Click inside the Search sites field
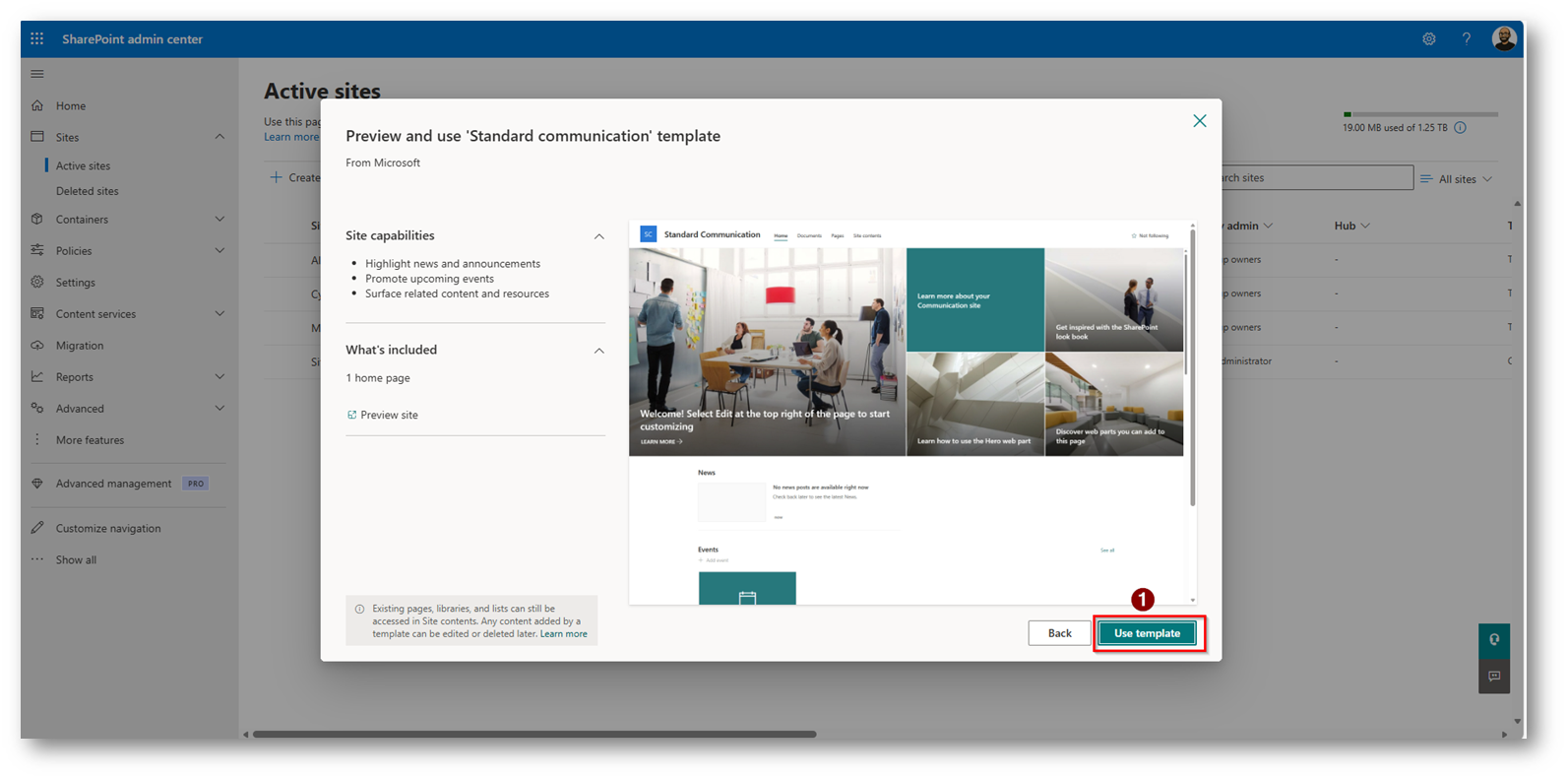Viewport: 1568px width, 780px height. [x=1317, y=178]
